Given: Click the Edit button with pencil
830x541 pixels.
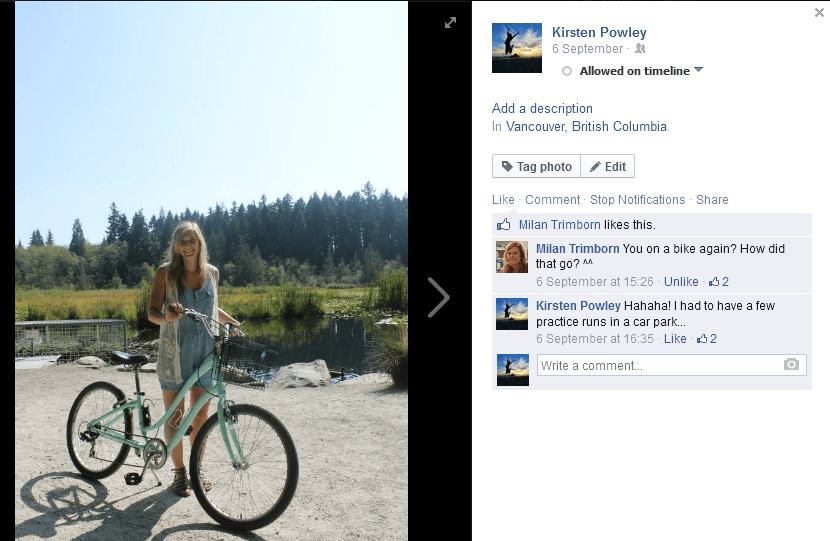Looking at the screenshot, I should tap(607, 167).
